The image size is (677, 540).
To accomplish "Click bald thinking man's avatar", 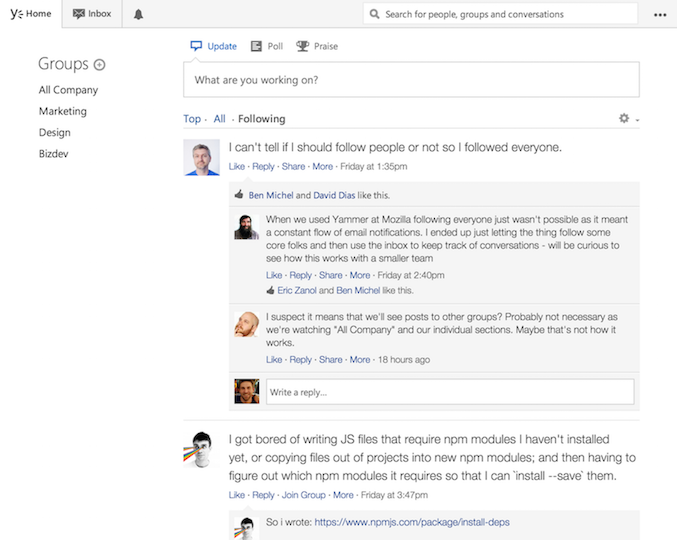I will tap(247, 324).
